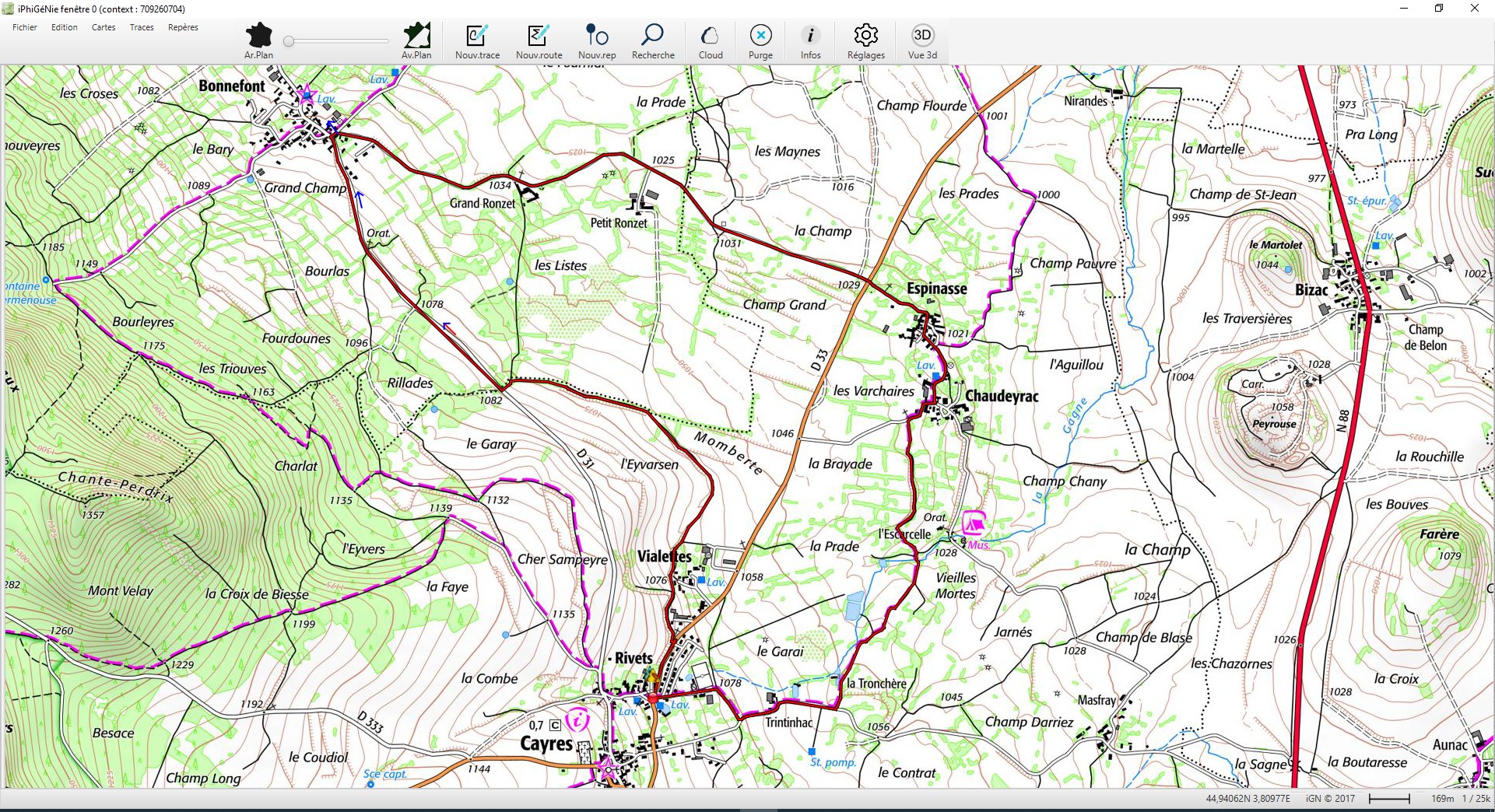Click the magenta campsite icon near l'Escarcelle
1495x812 pixels.
tap(973, 523)
